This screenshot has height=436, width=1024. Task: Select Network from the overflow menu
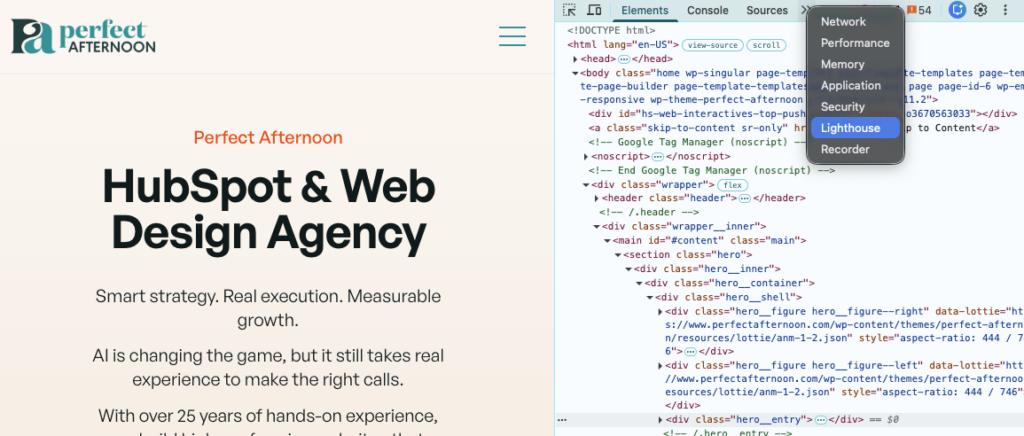pos(856,22)
